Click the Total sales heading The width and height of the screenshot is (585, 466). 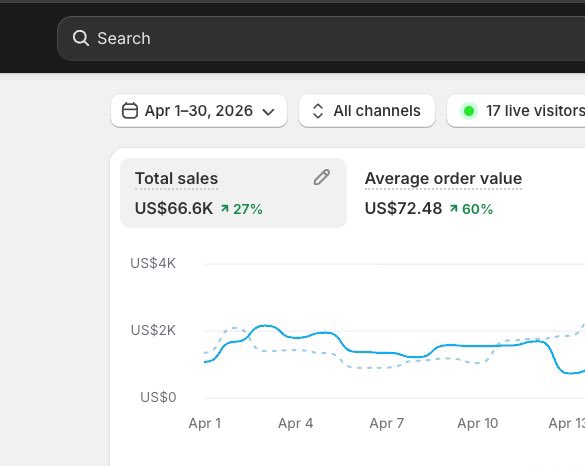pos(176,178)
